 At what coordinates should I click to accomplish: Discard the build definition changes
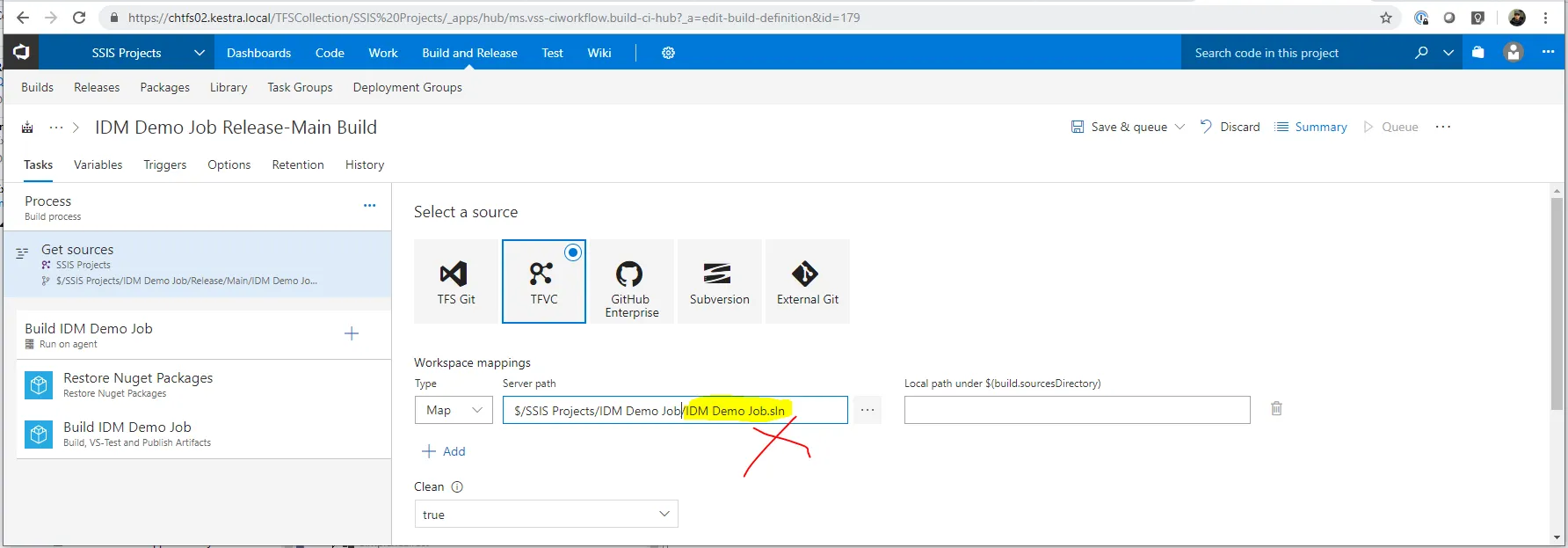[x=1230, y=127]
